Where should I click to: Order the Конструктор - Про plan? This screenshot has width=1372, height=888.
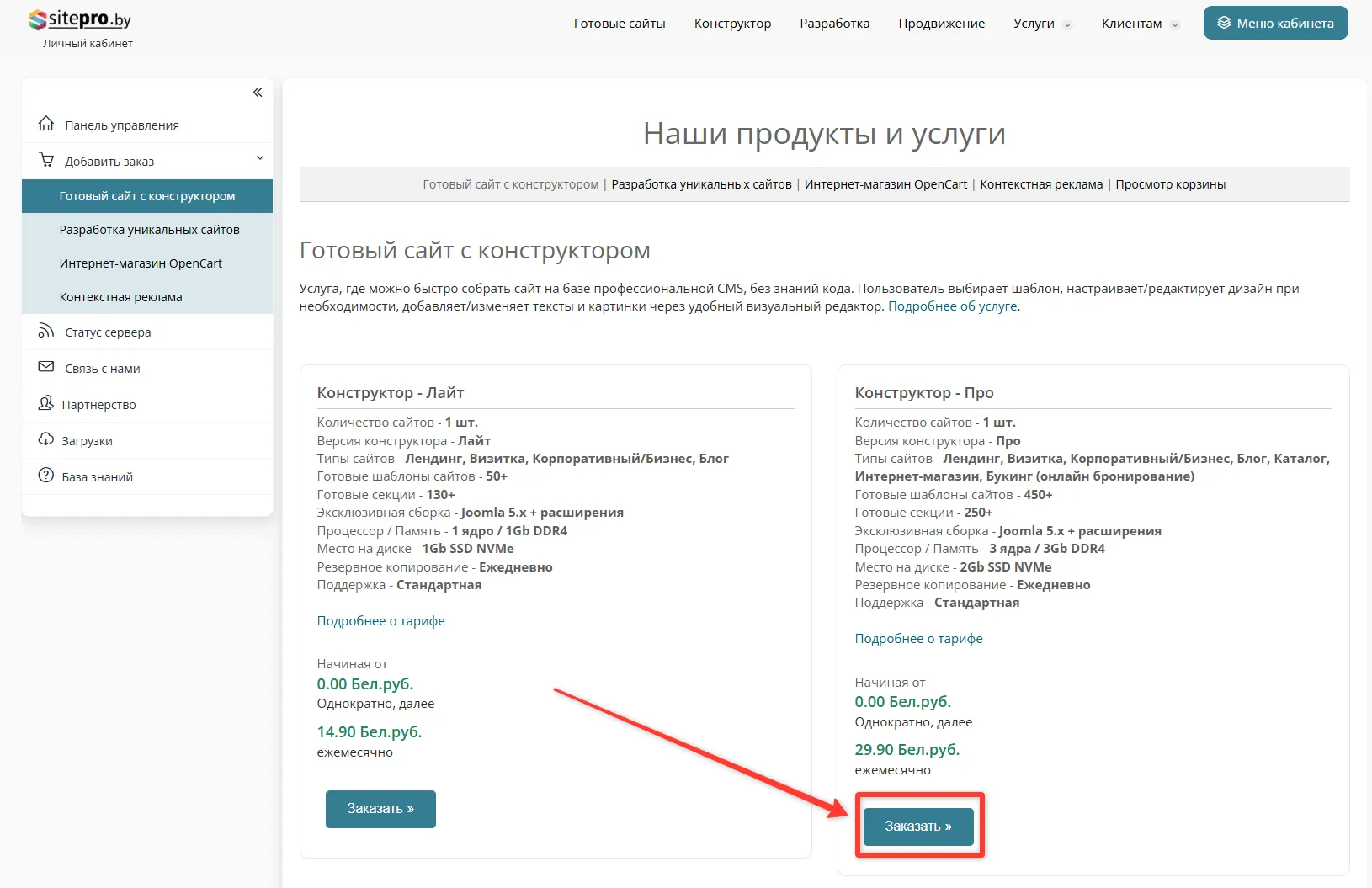(918, 827)
